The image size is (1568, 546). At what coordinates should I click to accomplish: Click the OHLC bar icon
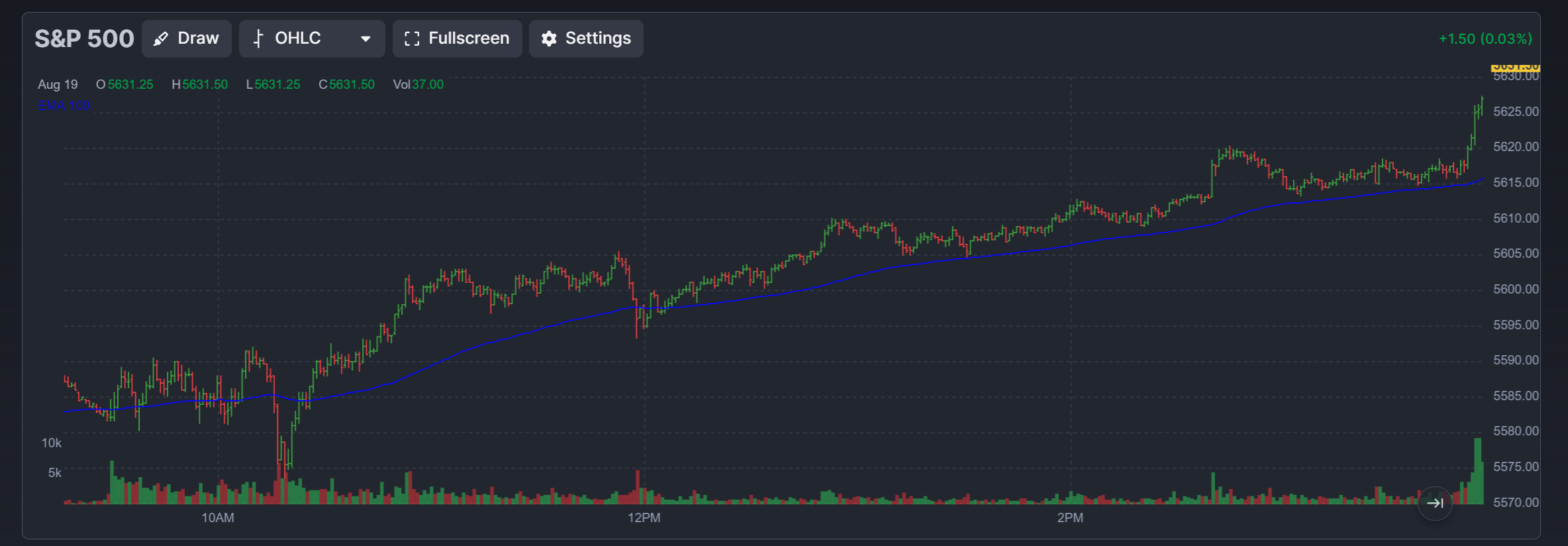258,39
